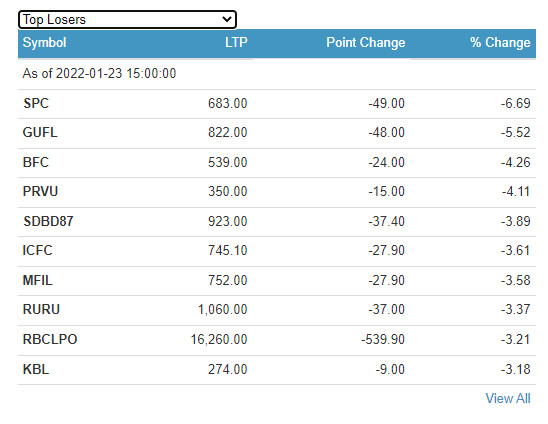Image resolution: width=548 pixels, height=424 pixels.
Task: Select the MFIL symbol
Action: click(37, 280)
